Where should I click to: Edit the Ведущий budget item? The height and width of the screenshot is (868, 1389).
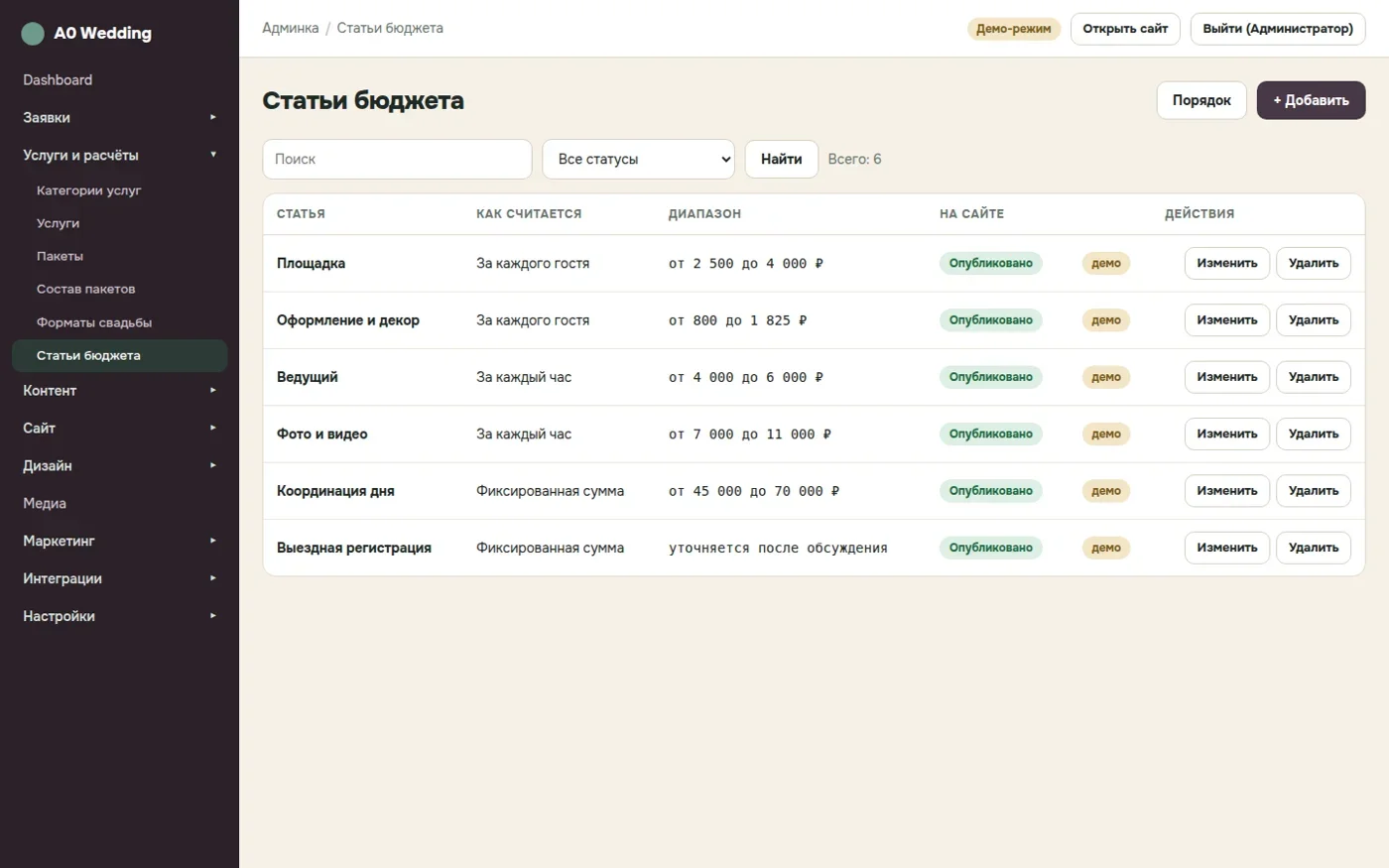coord(1227,377)
